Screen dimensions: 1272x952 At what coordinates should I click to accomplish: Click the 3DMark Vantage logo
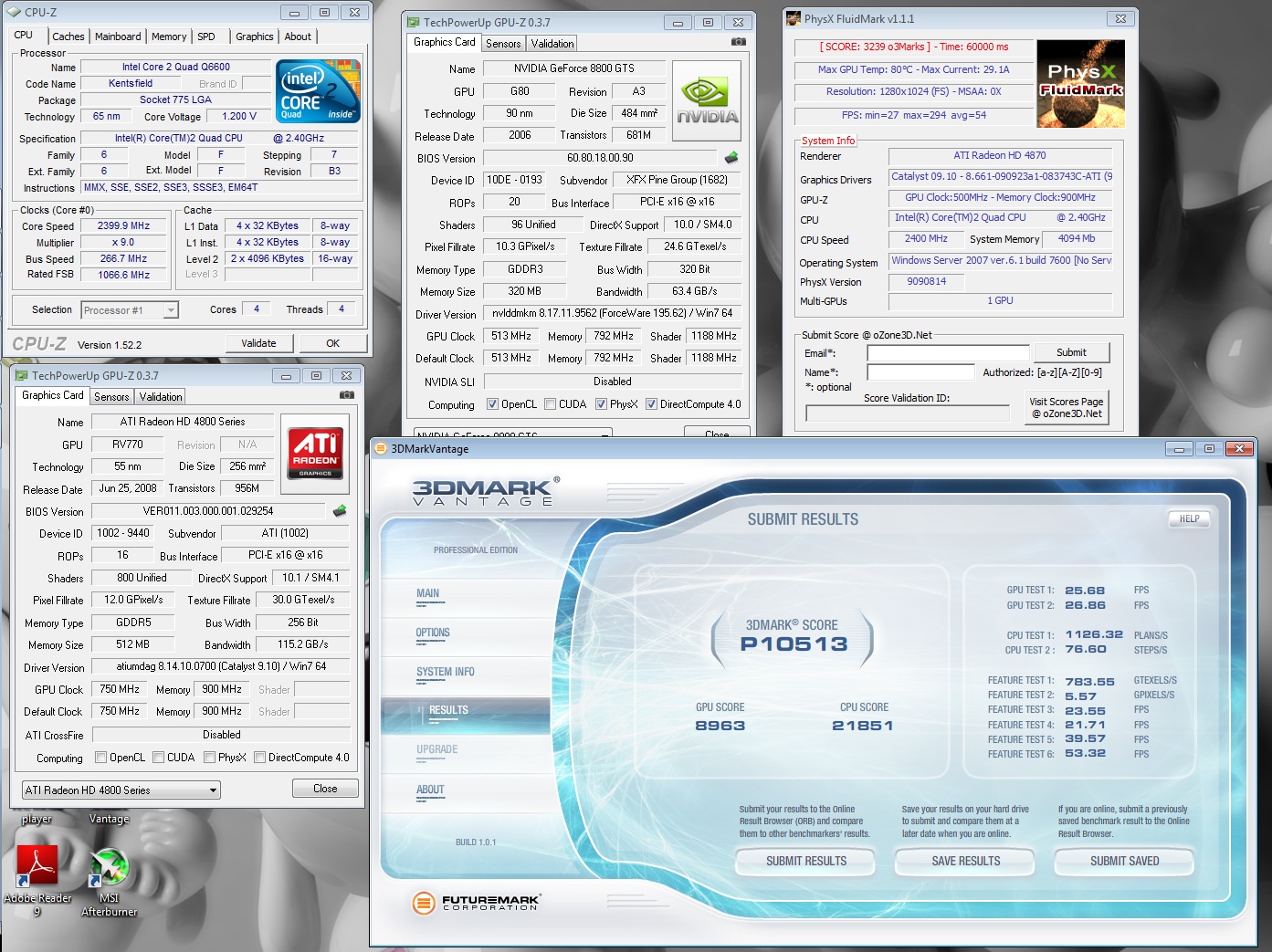pyautogui.click(x=486, y=491)
